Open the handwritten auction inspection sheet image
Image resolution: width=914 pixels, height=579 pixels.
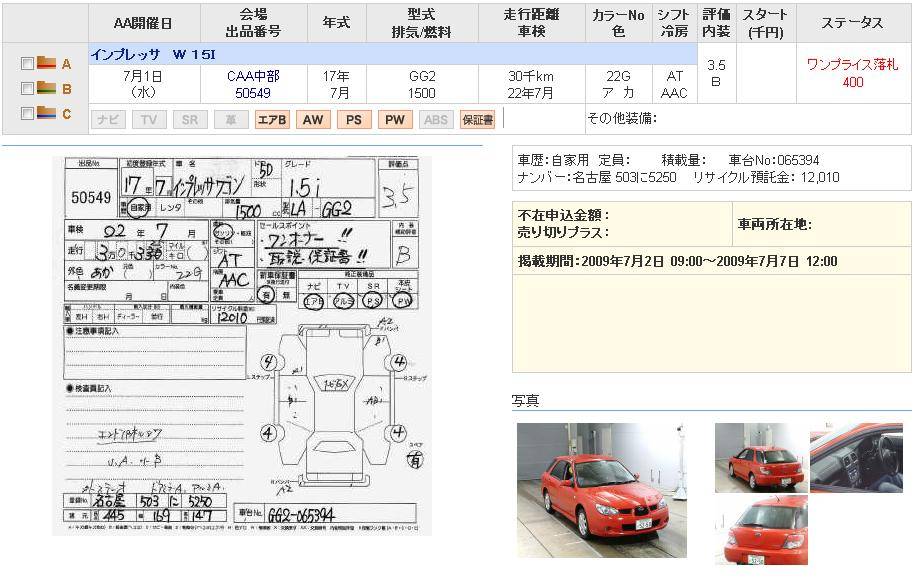(242, 346)
